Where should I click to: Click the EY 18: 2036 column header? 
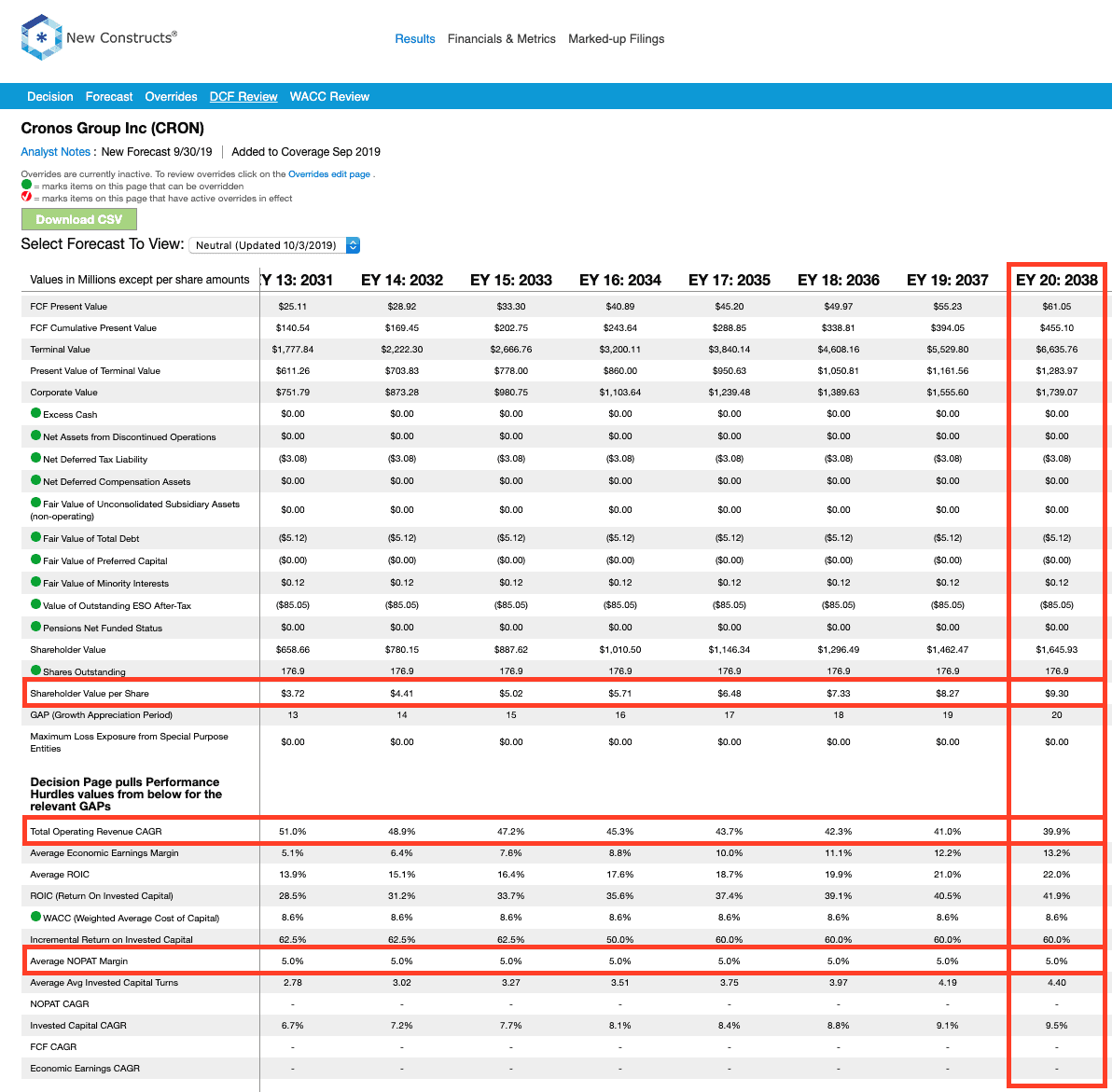[839, 280]
